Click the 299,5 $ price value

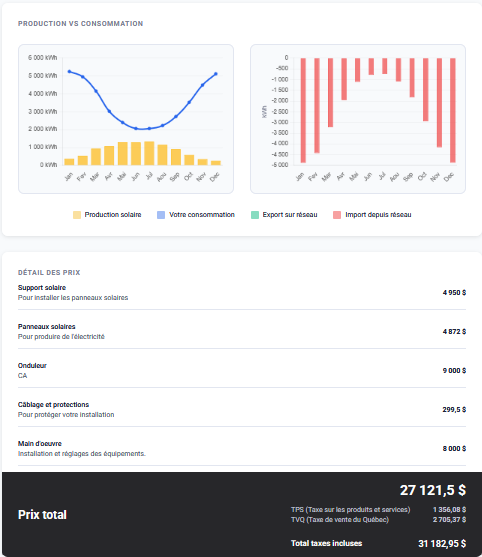point(454,410)
